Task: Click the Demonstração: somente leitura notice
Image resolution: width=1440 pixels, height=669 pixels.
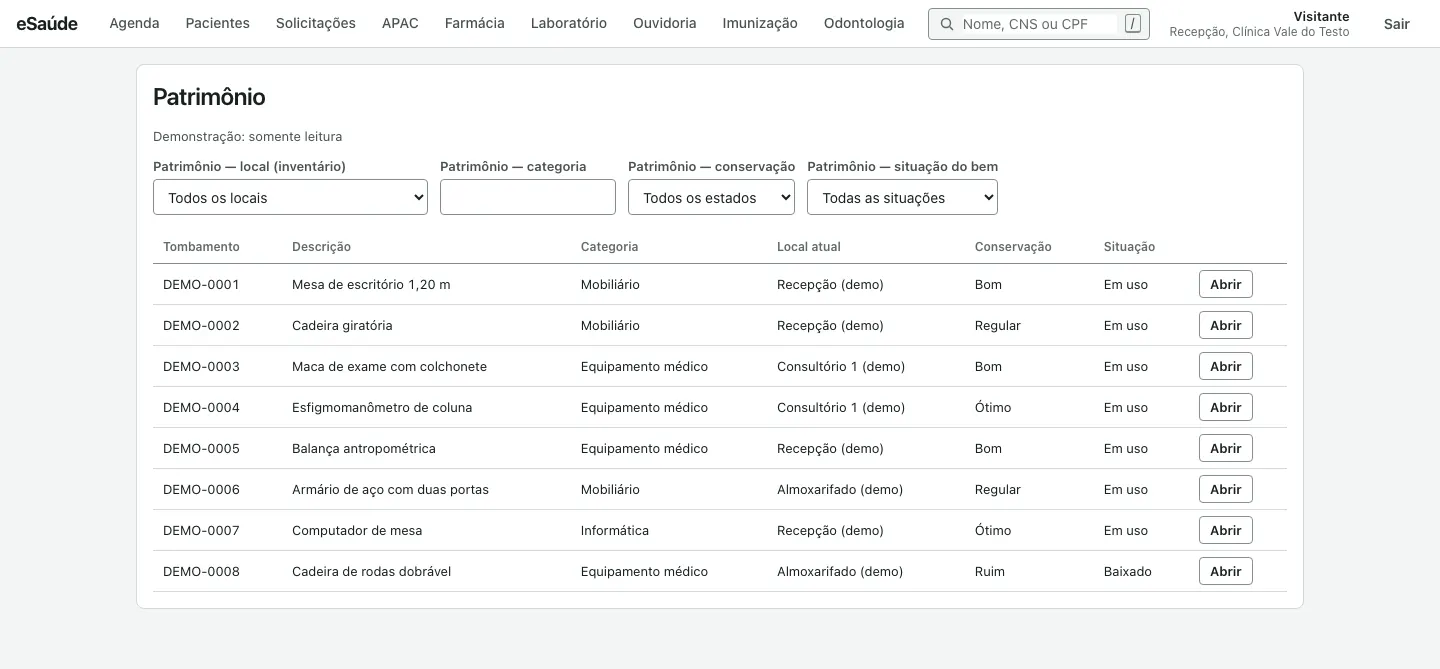Action: click(x=247, y=136)
